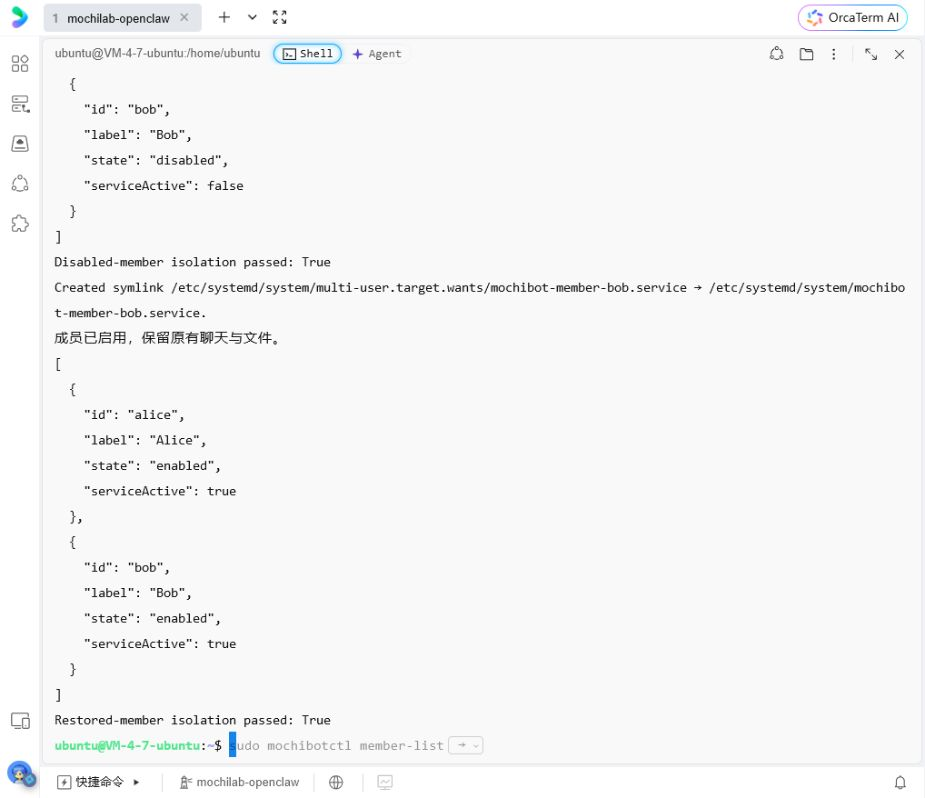Screen dimensions: 925x798
Task: Click the cluster icon in terminal header
Action: 776,54
